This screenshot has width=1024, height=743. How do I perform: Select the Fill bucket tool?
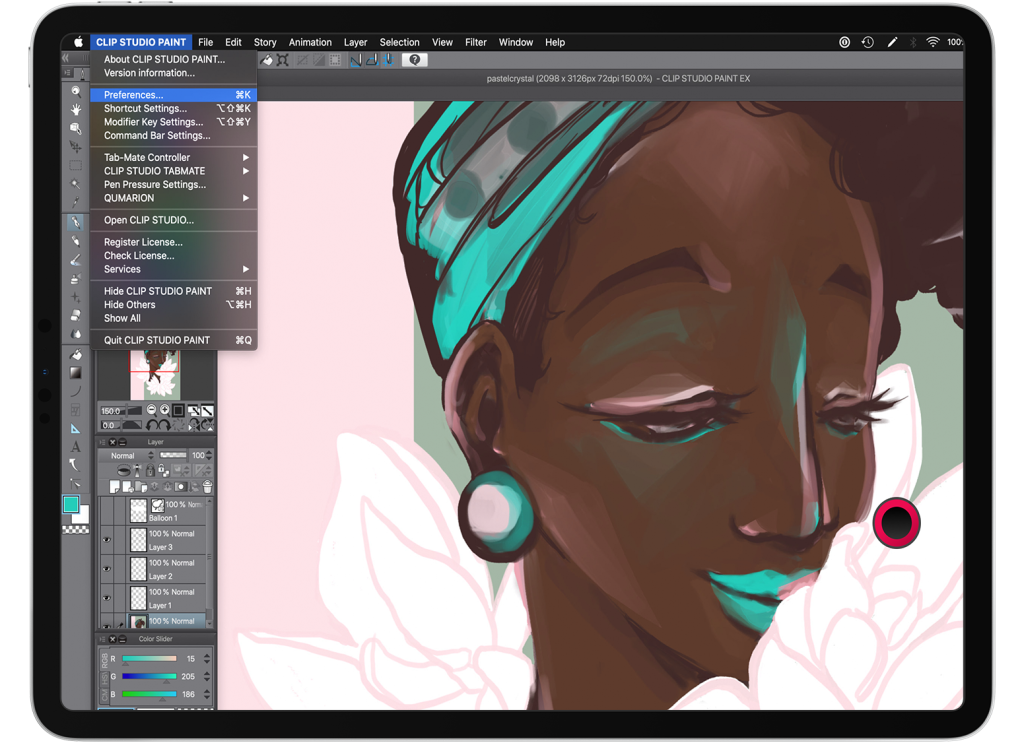coord(76,355)
